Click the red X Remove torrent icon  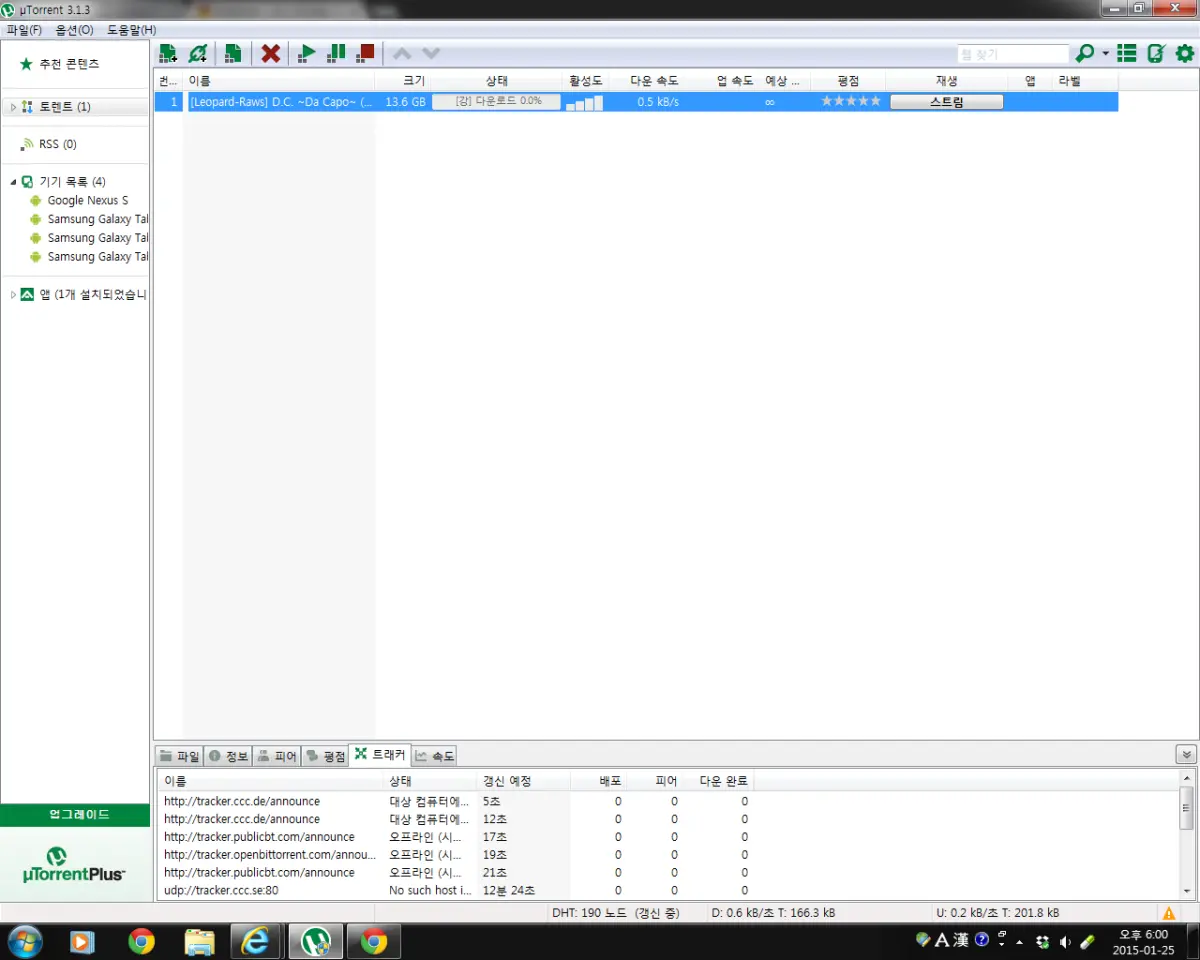(x=270, y=53)
